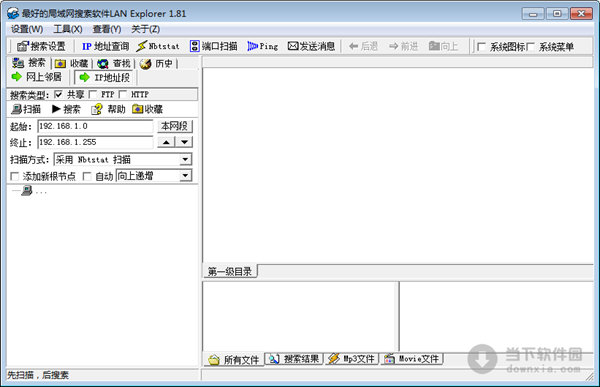600x387 pixels.
Task: Open 搜索设置 from the toolbar
Action: pos(41,46)
